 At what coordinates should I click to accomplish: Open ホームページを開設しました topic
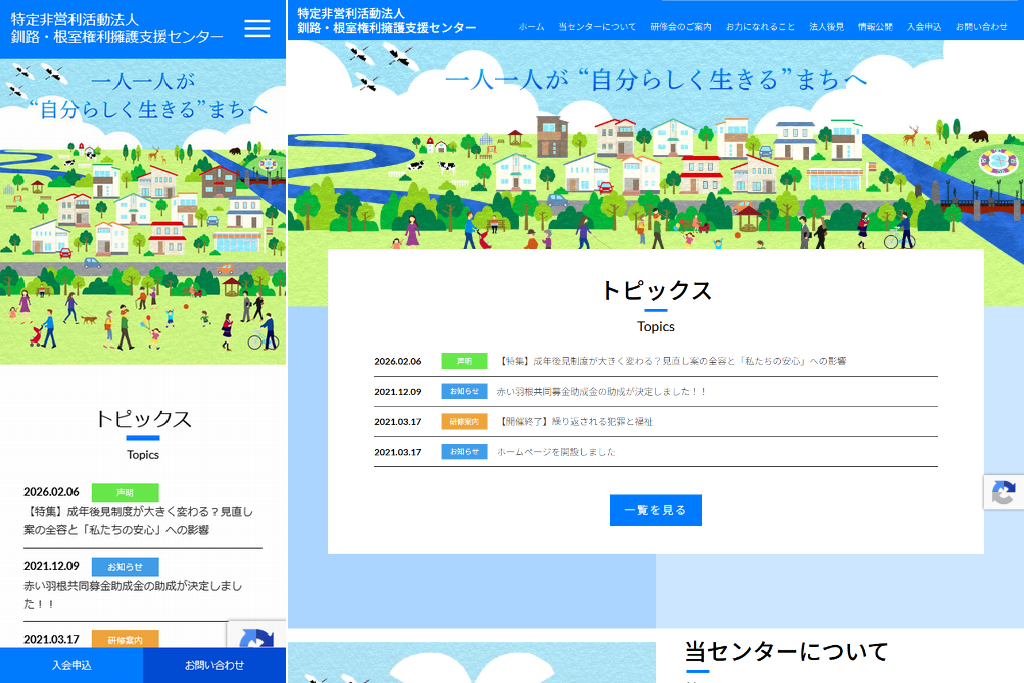(x=556, y=452)
